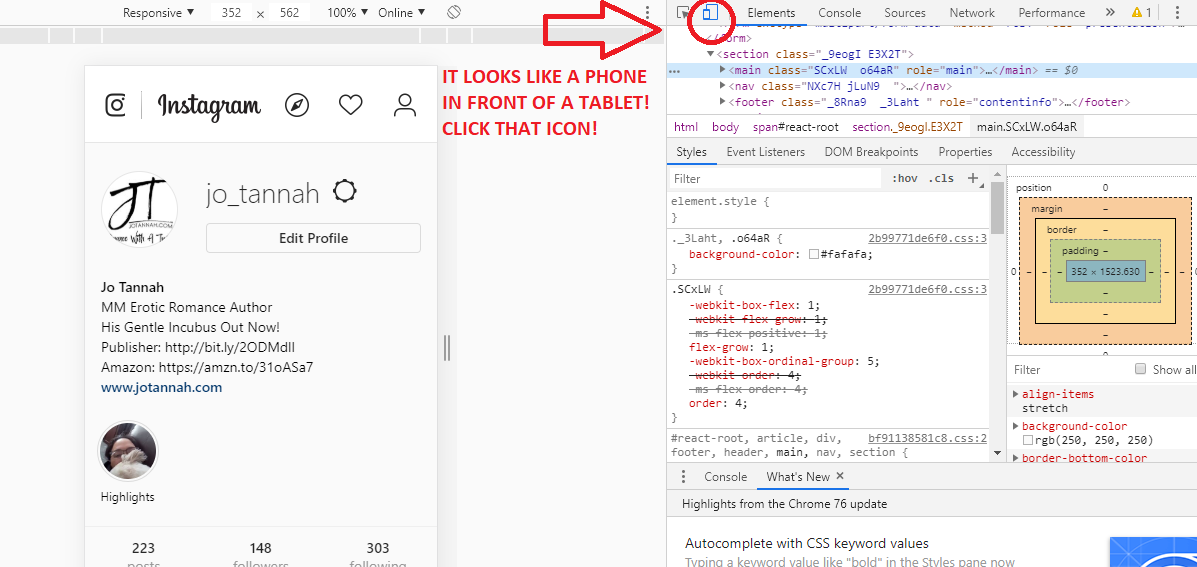Switch to the Performance tab
1197x567 pixels.
(x=1051, y=13)
